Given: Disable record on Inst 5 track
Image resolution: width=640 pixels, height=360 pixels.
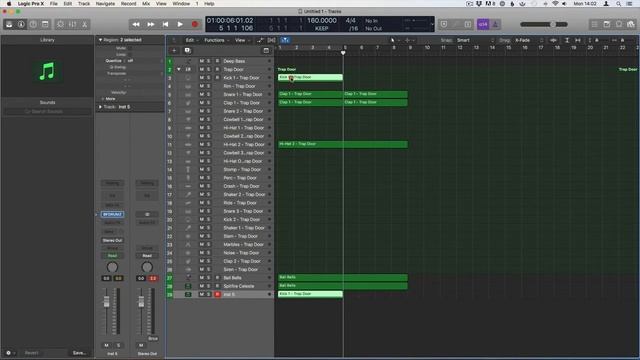Looking at the screenshot, I should coord(217,294).
